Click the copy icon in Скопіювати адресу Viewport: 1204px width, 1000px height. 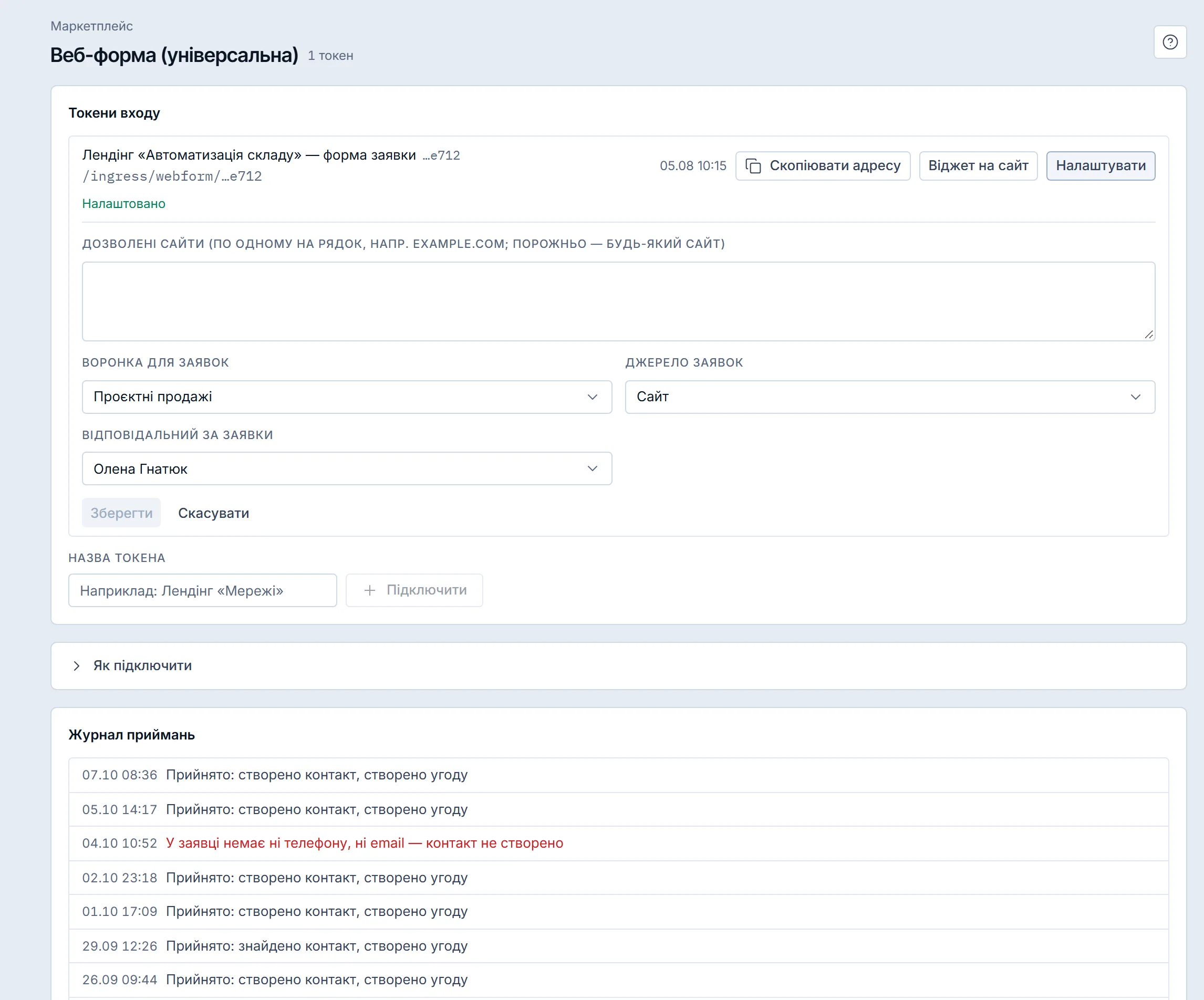point(753,165)
